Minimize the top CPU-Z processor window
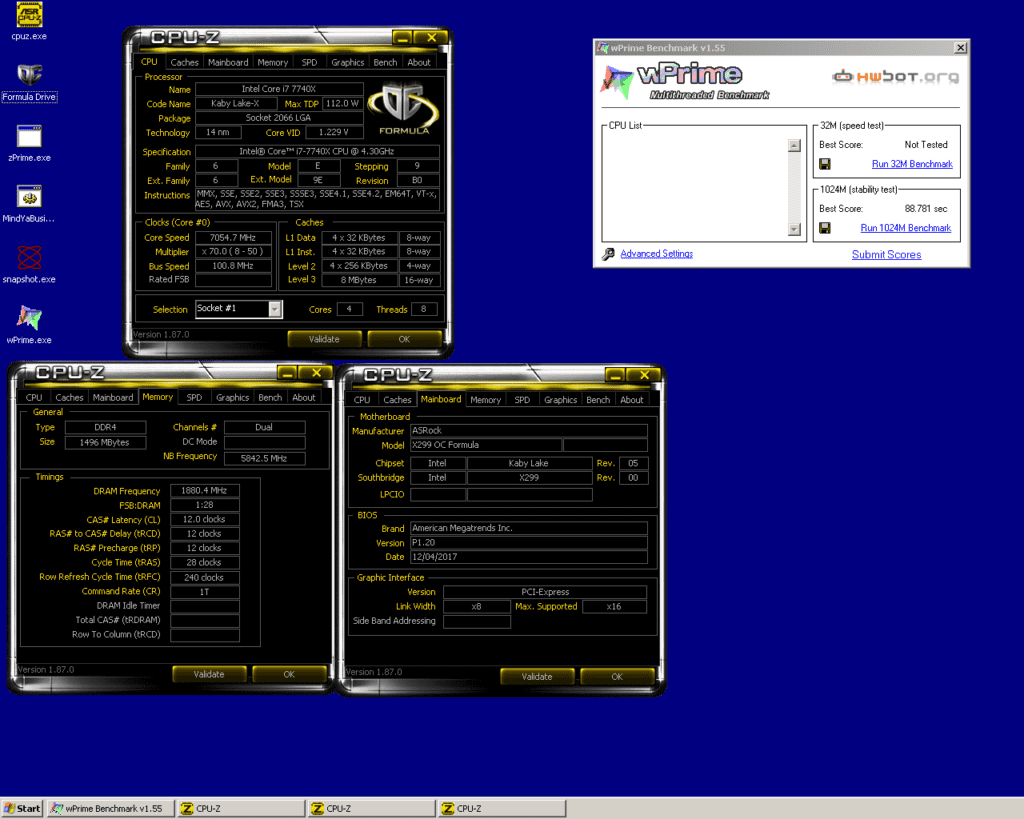1024x819 pixels. 402,38
